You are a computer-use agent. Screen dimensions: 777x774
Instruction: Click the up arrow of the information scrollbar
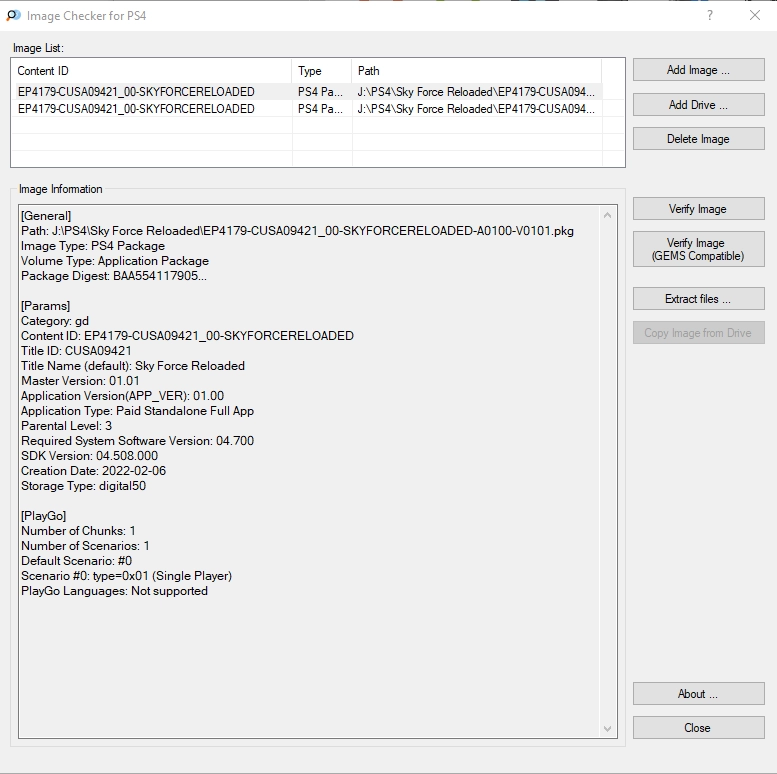(607, 215)
